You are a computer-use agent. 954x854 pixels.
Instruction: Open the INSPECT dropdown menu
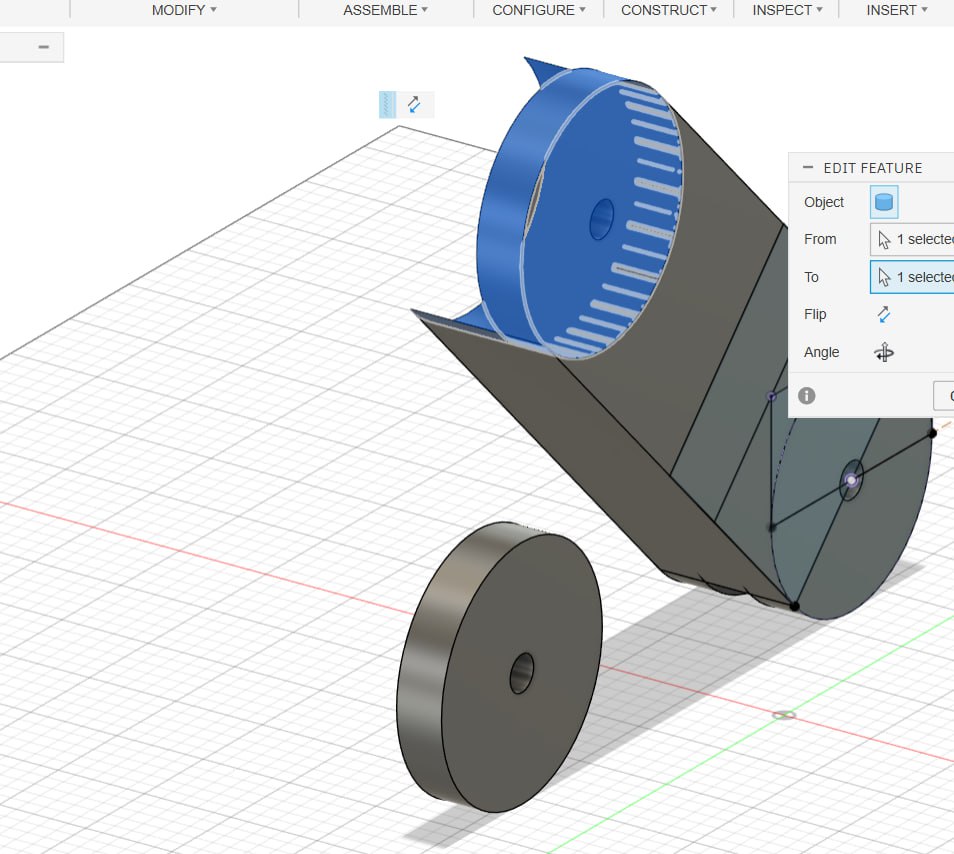coord(787,10)
